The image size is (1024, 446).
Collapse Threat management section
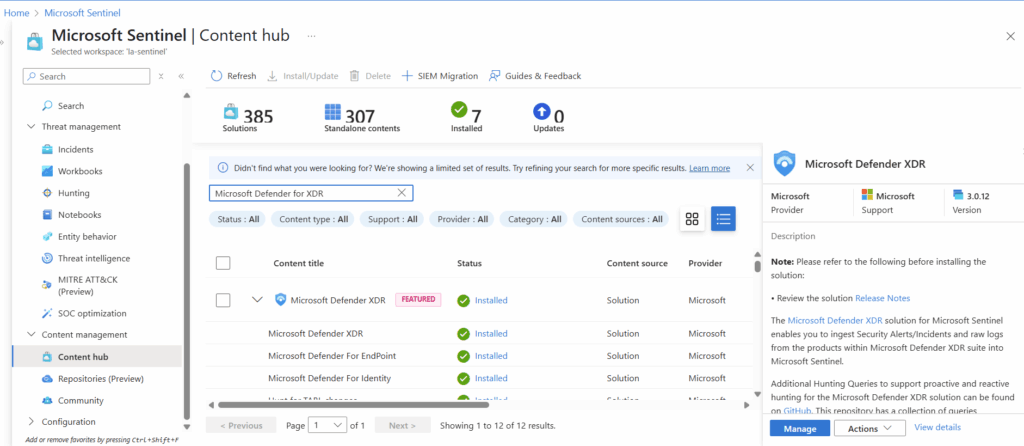click(x=31, y=127)
